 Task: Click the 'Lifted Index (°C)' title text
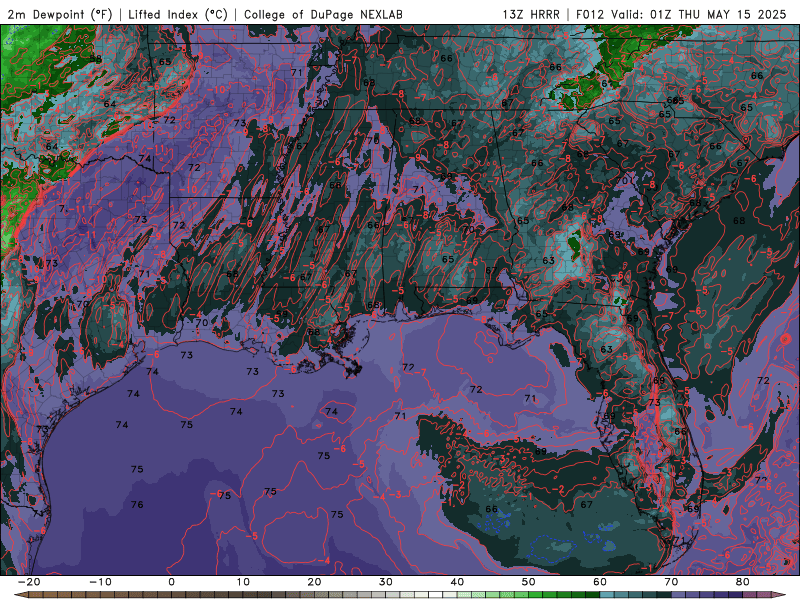pos(178,14)
